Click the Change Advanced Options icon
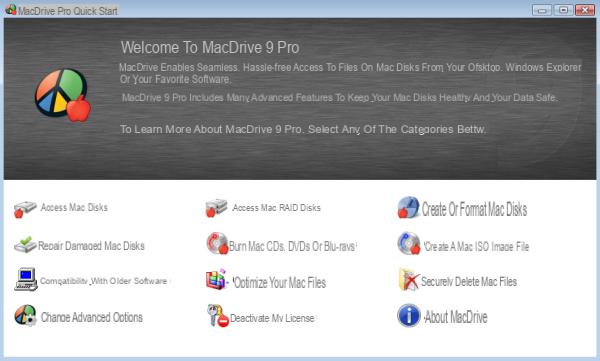This screenshot has width=600, height=361. point(25,315)
